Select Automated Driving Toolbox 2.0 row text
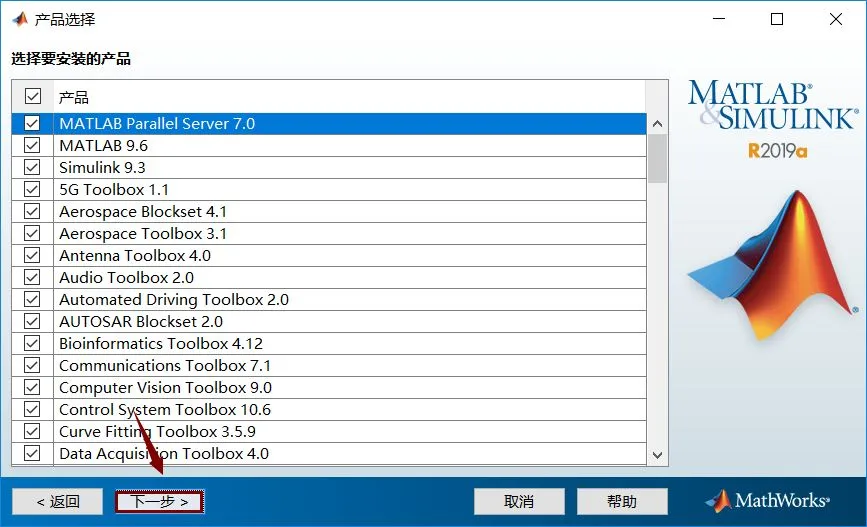867x527 pixels. [174, 299]
